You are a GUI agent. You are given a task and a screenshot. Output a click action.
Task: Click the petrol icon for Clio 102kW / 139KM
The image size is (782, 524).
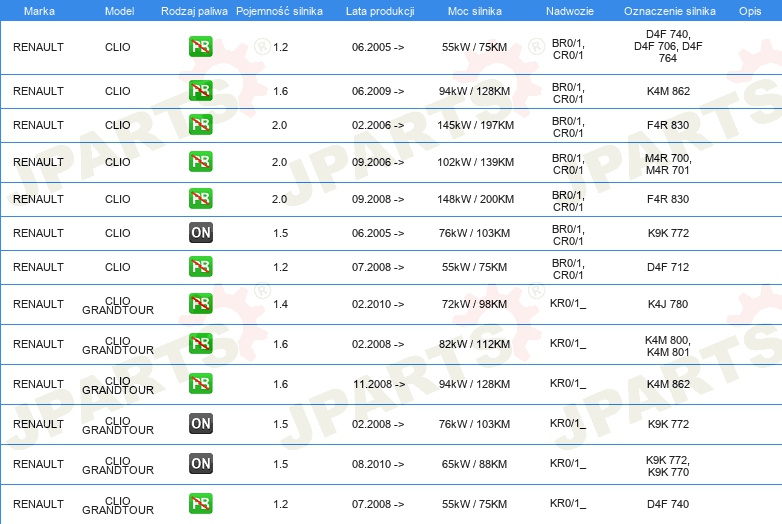(201, 162)
